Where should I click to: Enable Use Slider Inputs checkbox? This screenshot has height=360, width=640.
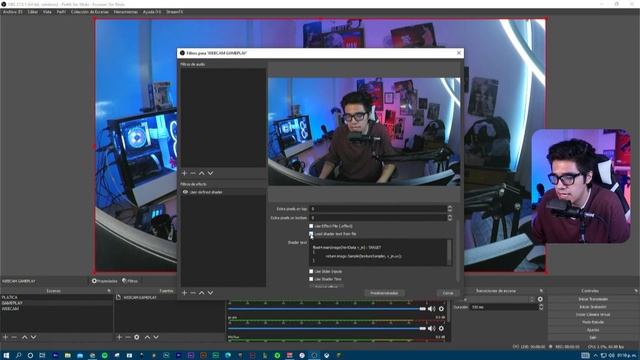coord(311,271)
